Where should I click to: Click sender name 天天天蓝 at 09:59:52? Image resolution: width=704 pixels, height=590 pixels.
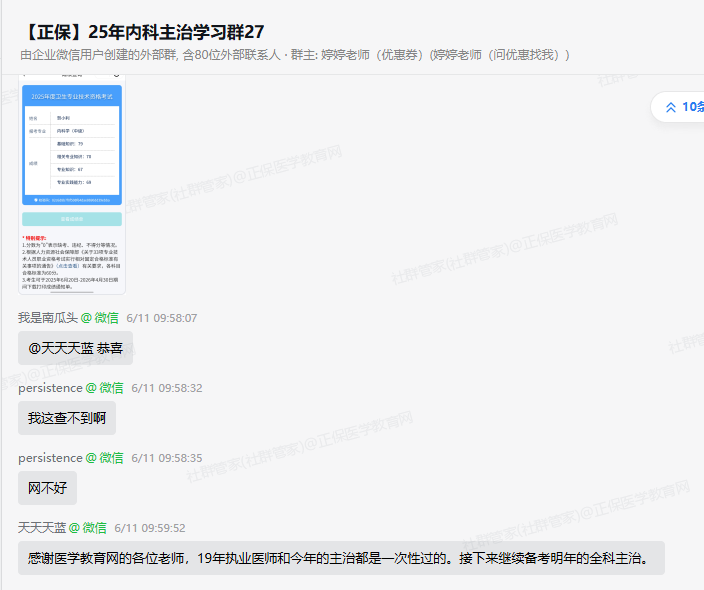coord(42,528)
